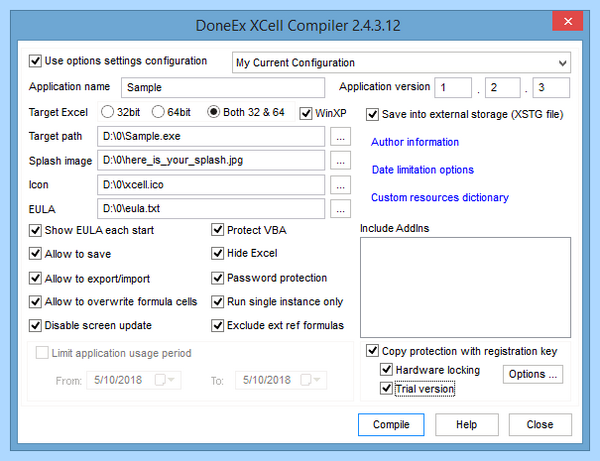
Task: Toggle Hardware locking checkbox
Action: tap(386, 370)
